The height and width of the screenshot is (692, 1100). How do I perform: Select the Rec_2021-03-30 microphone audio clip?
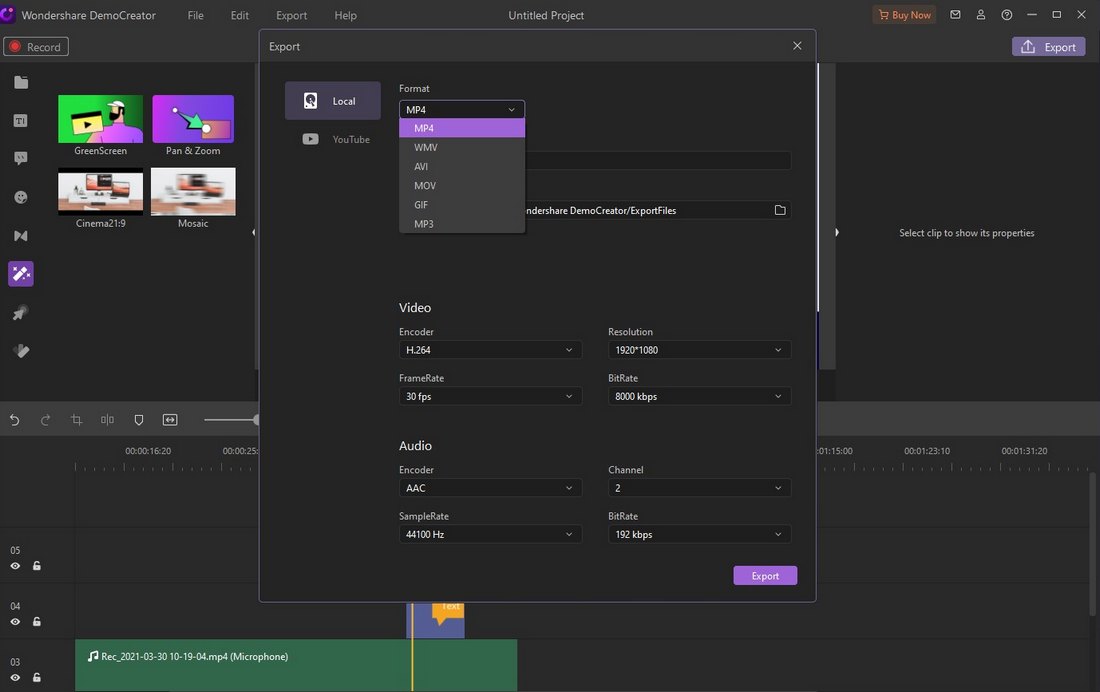tap(296, 665)
